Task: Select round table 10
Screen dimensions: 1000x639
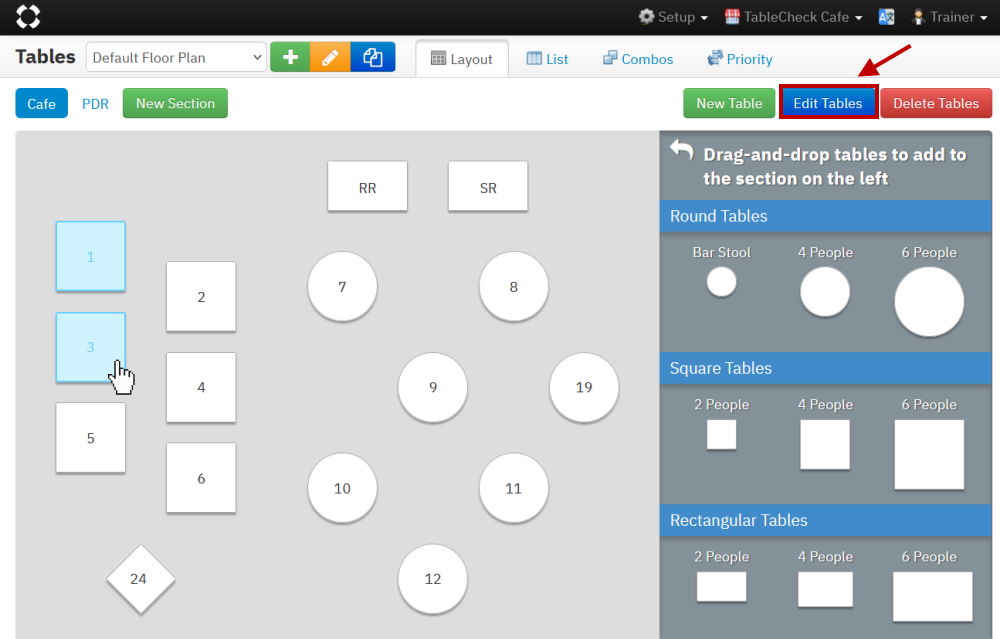Action: coord(342,488)
